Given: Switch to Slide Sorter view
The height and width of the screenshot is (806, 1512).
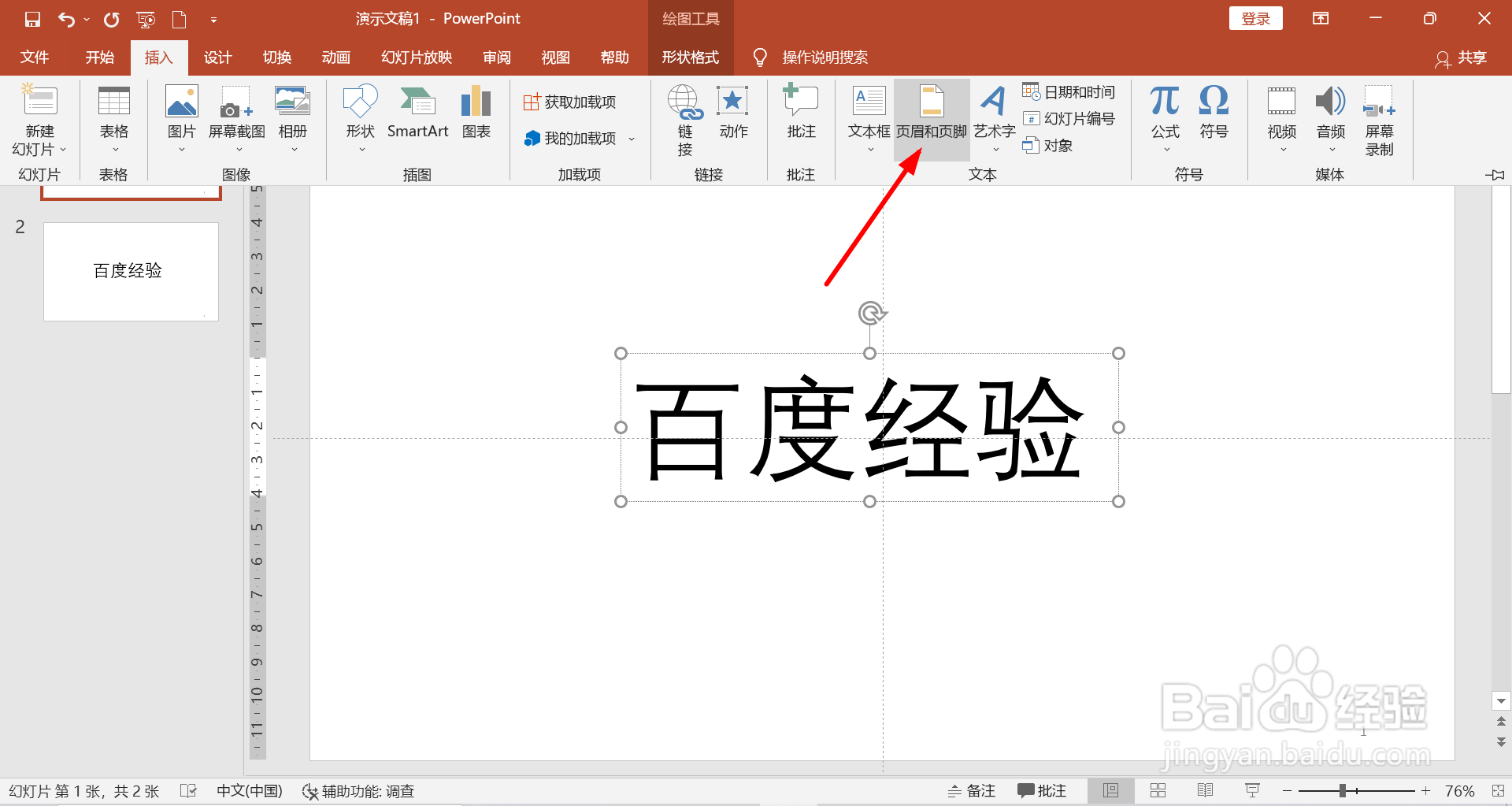Looking at the screenshot, I should tap(1158, 790).
